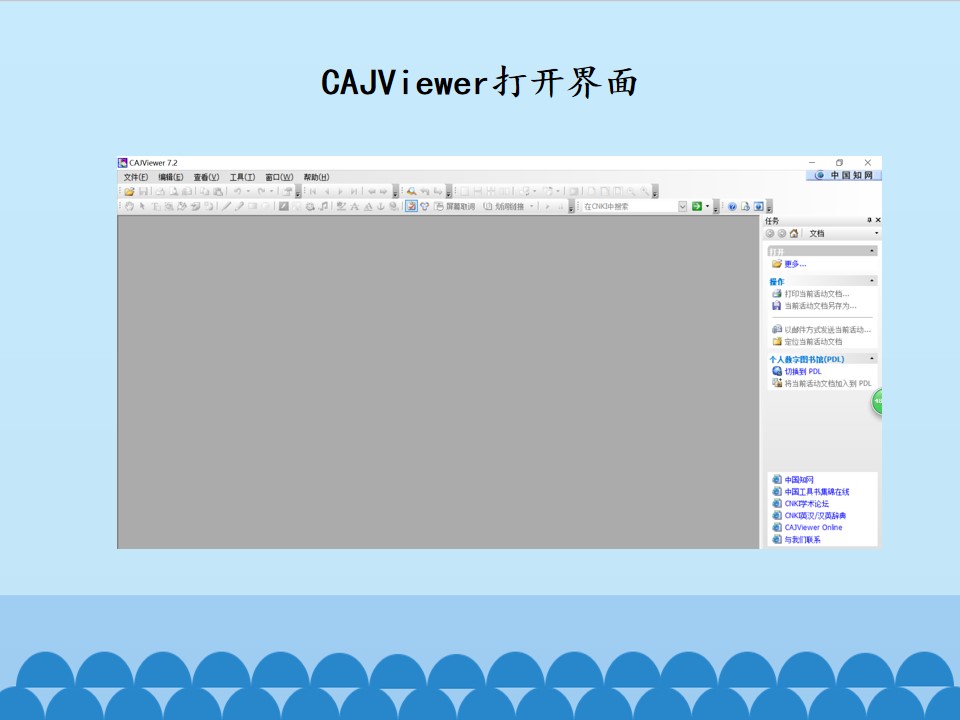
Task: Toggle the highlighted screen word lookup icon
Action: click(x=411, y=206)
